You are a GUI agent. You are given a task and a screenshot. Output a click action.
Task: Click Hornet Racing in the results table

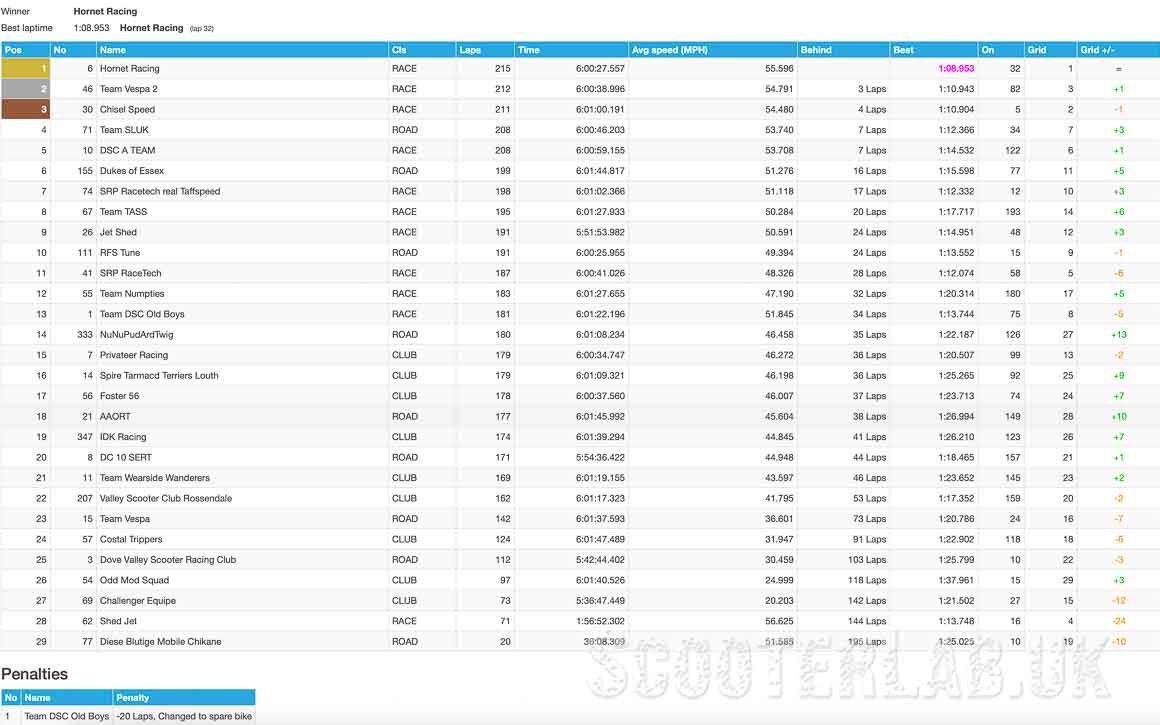tap(129, 68)
